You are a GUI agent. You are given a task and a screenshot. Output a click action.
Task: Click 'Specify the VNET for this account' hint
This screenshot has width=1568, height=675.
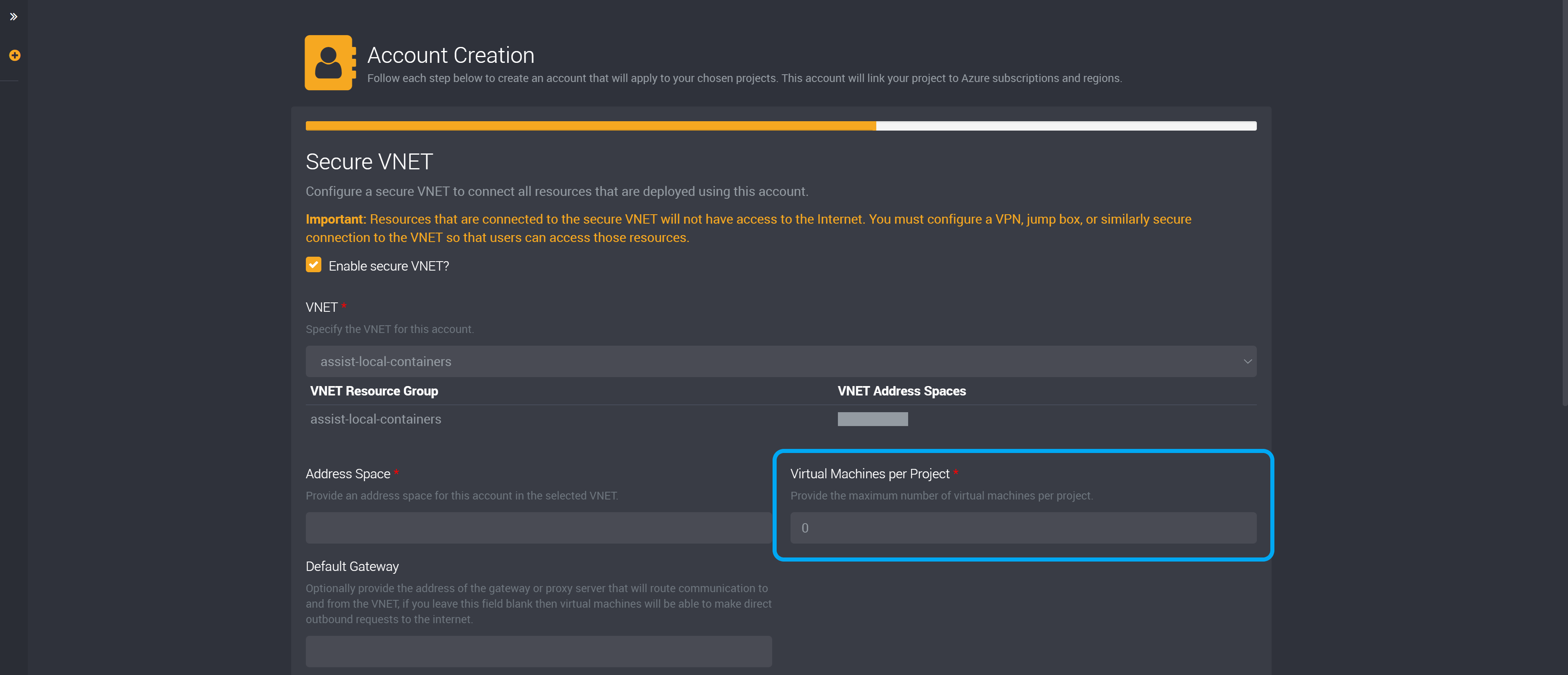[390, 329]
